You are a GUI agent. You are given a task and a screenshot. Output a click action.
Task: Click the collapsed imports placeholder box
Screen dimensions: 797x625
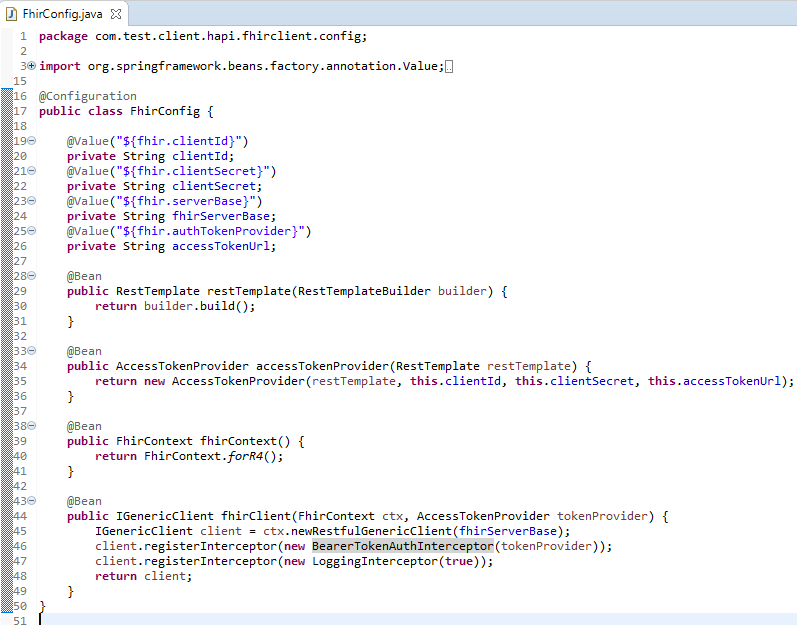point(449,67)
